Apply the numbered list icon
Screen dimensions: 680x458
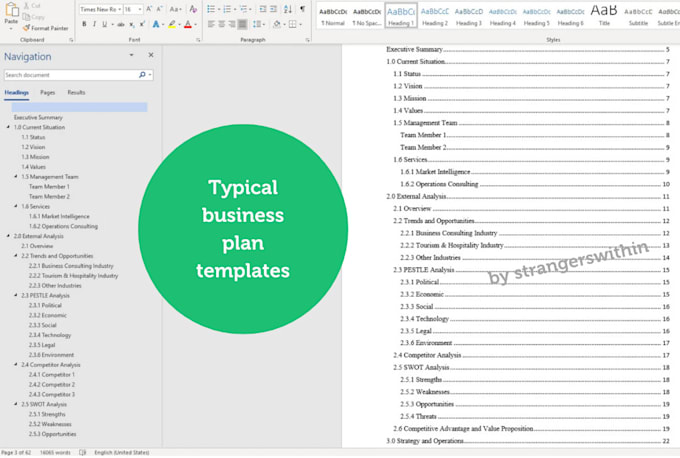click(227, 9)
